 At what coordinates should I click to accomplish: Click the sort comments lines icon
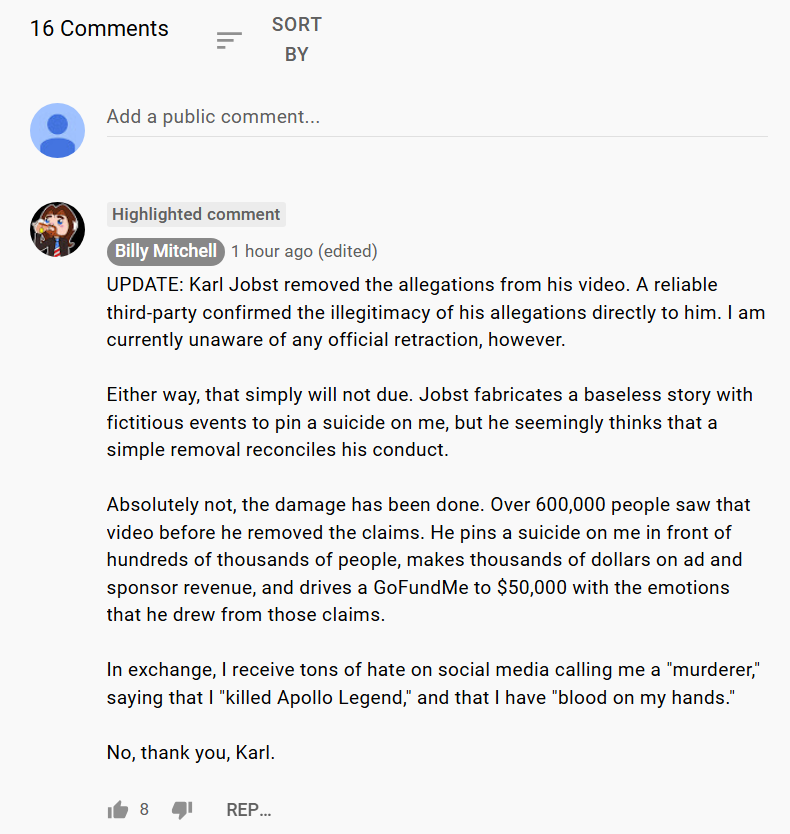coord(229,40)
